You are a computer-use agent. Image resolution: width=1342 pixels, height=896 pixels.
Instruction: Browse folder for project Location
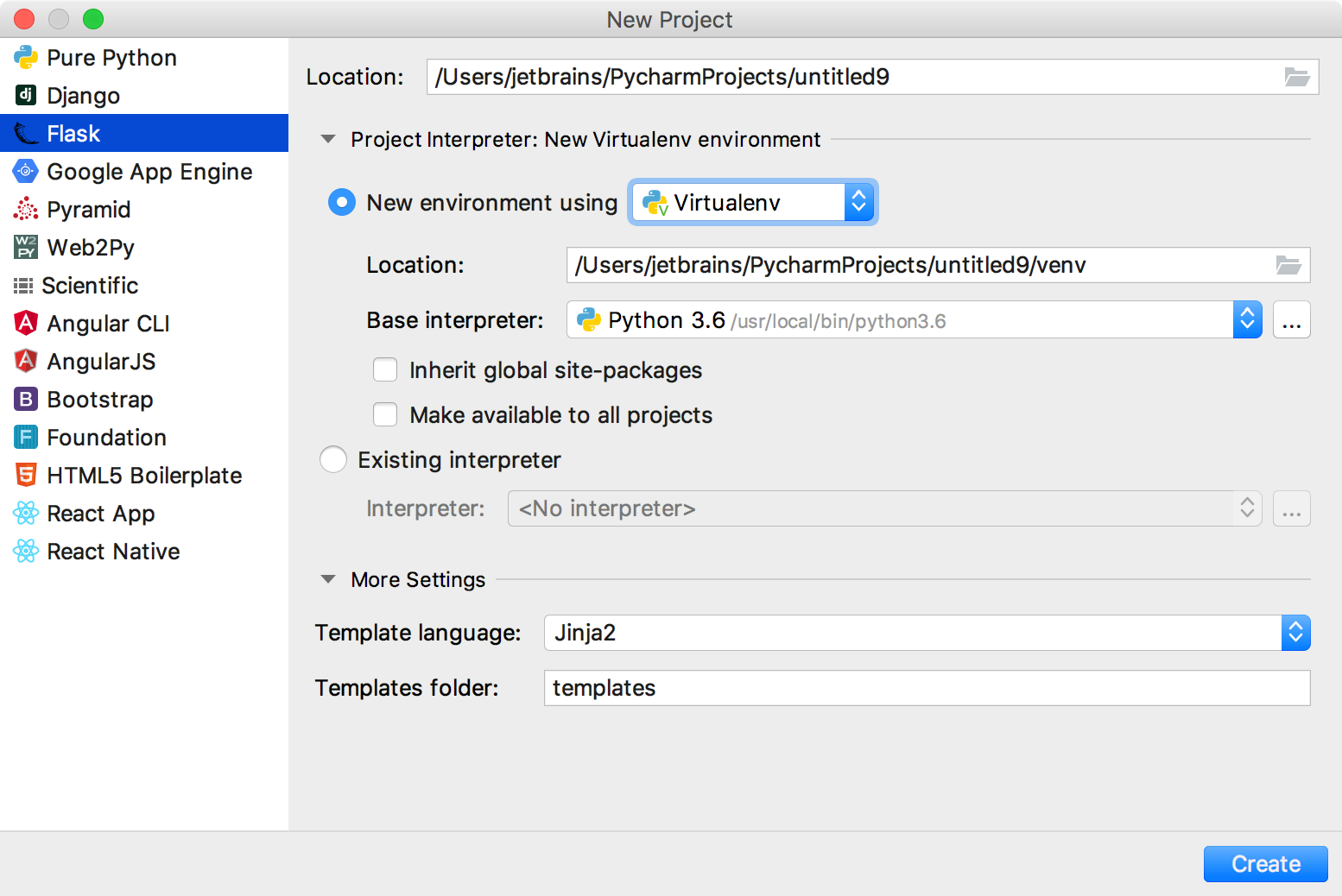1297,77
